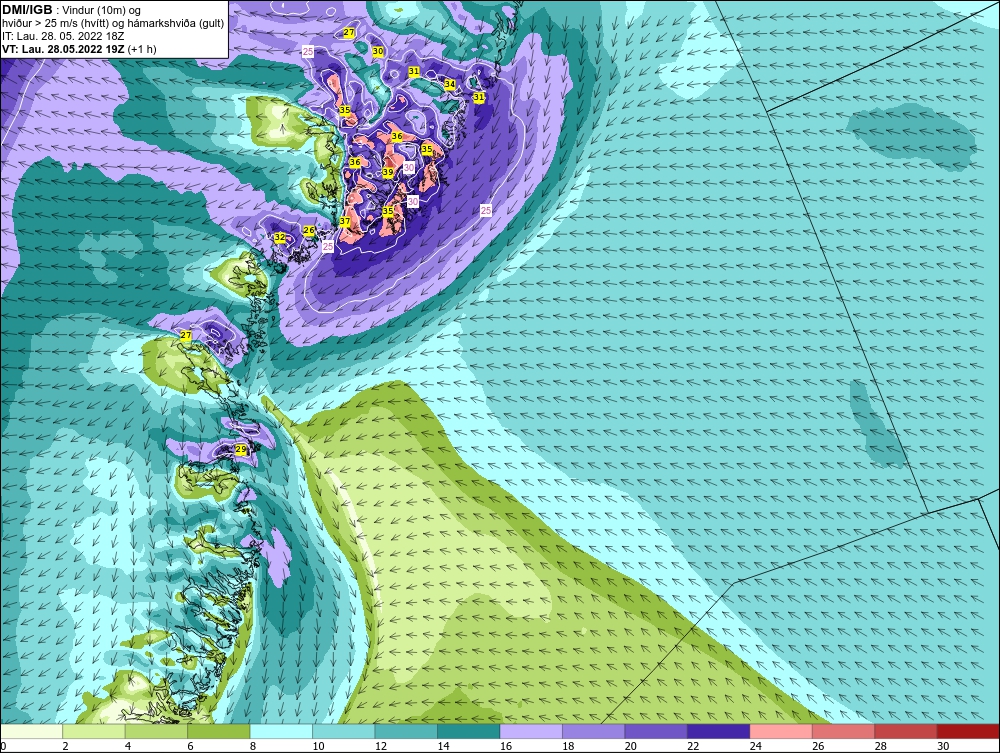Pick the 4–6 m/s green legend swatch

coord(156,731)
